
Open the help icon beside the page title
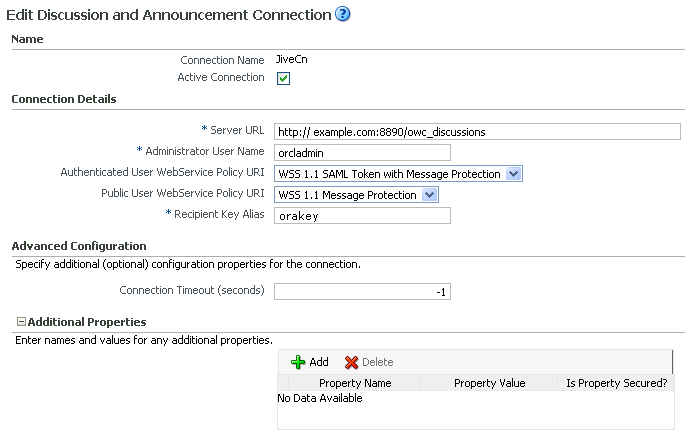click(342, 14)
